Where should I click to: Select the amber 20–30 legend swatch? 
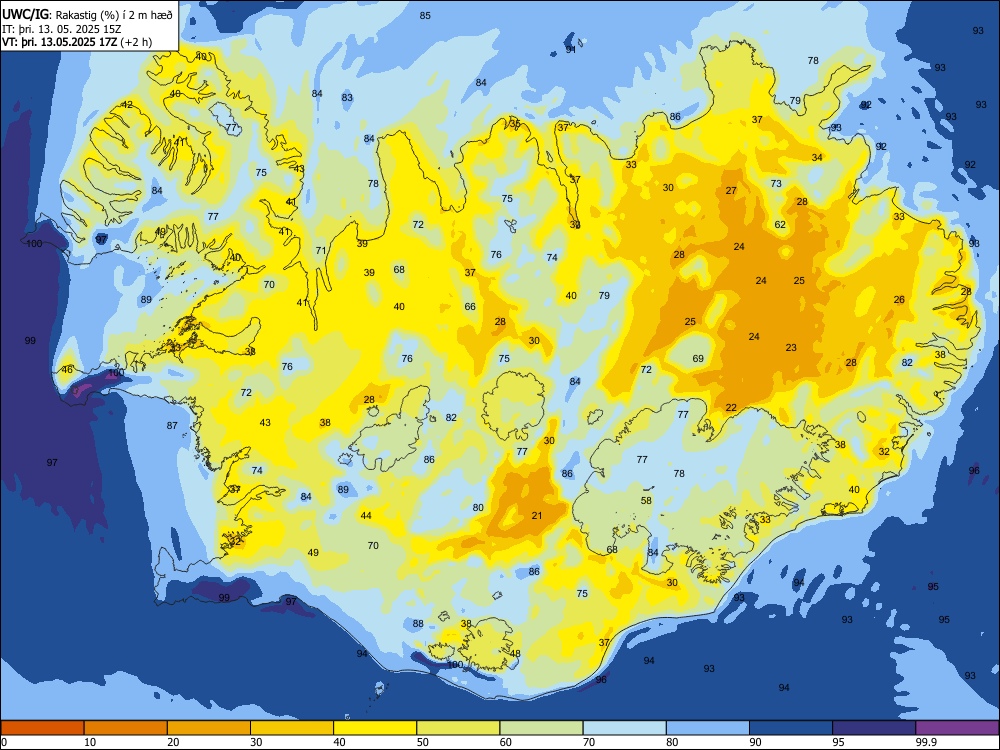tap(209, 728)
